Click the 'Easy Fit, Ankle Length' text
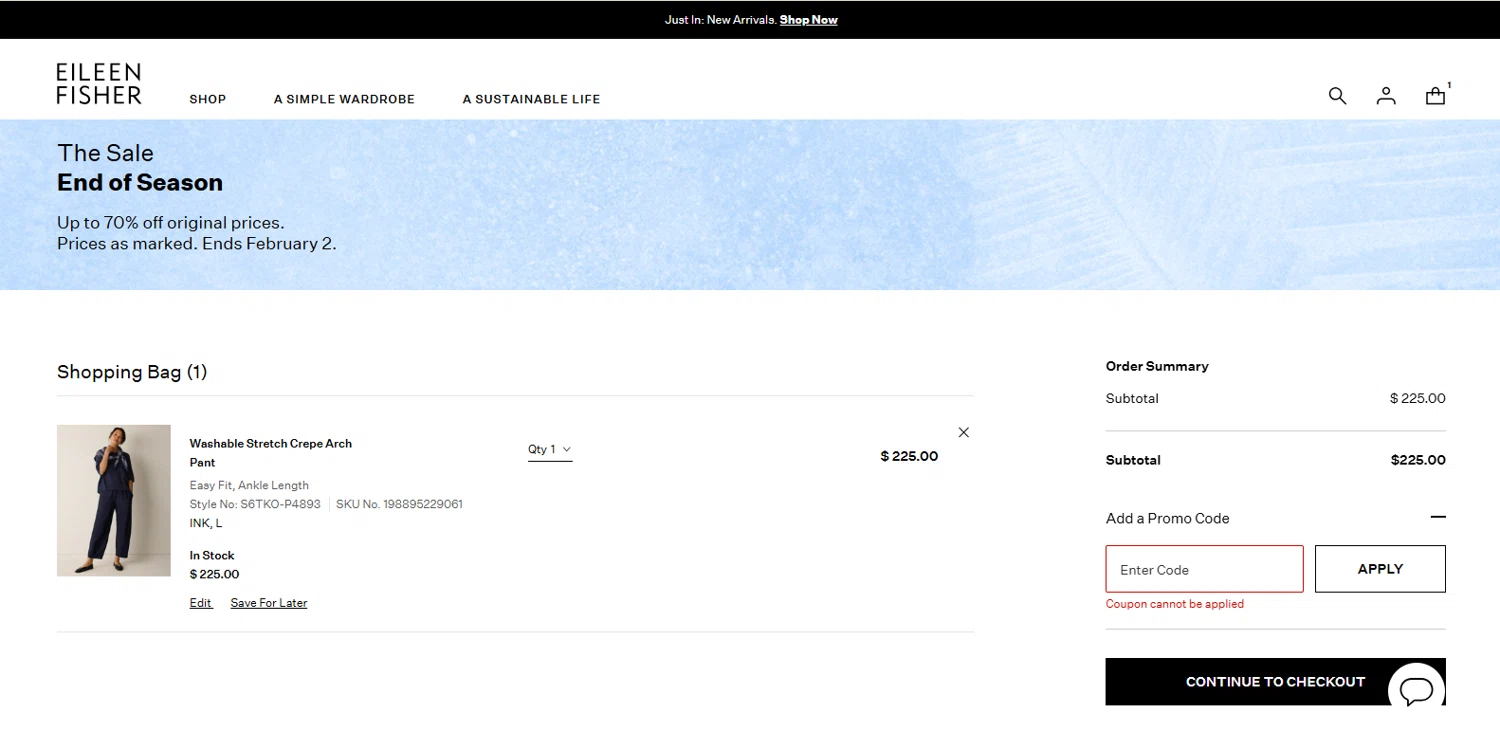 coord(249,485)
